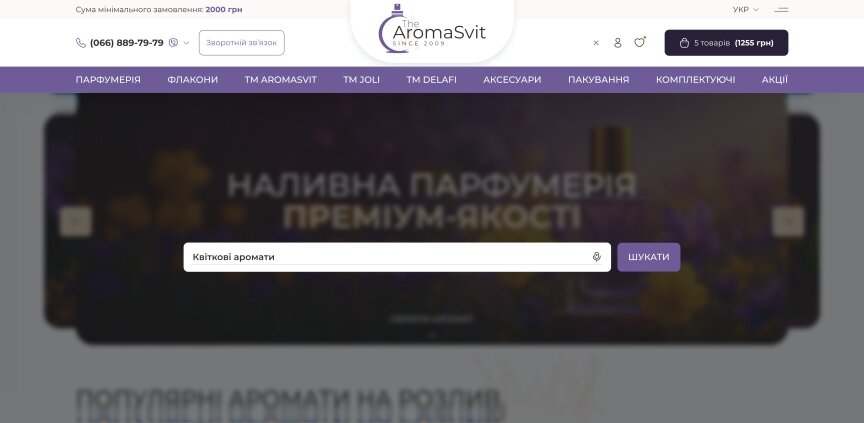The width and height of the screenshot is (864, 423).
Task: Open Viber chat icon beside phone number
Action: click(x=174, y=43)
